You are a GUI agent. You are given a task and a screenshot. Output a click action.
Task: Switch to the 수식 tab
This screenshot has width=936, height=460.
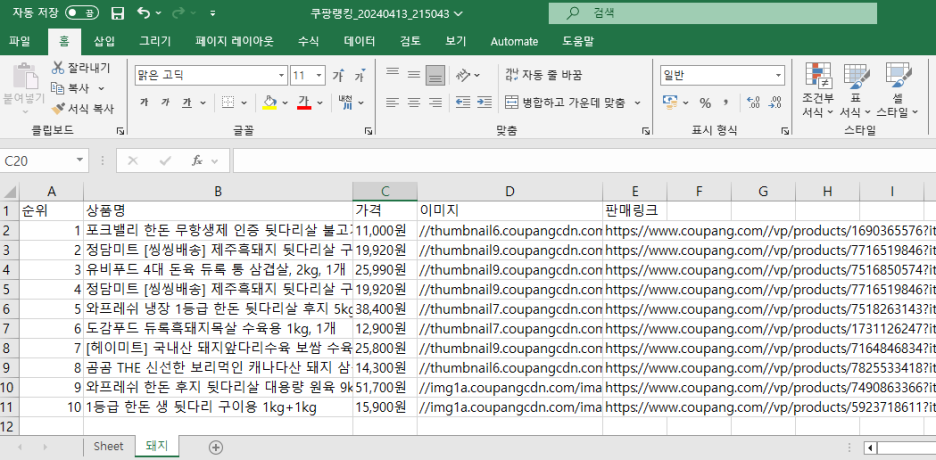coord(309,41)
